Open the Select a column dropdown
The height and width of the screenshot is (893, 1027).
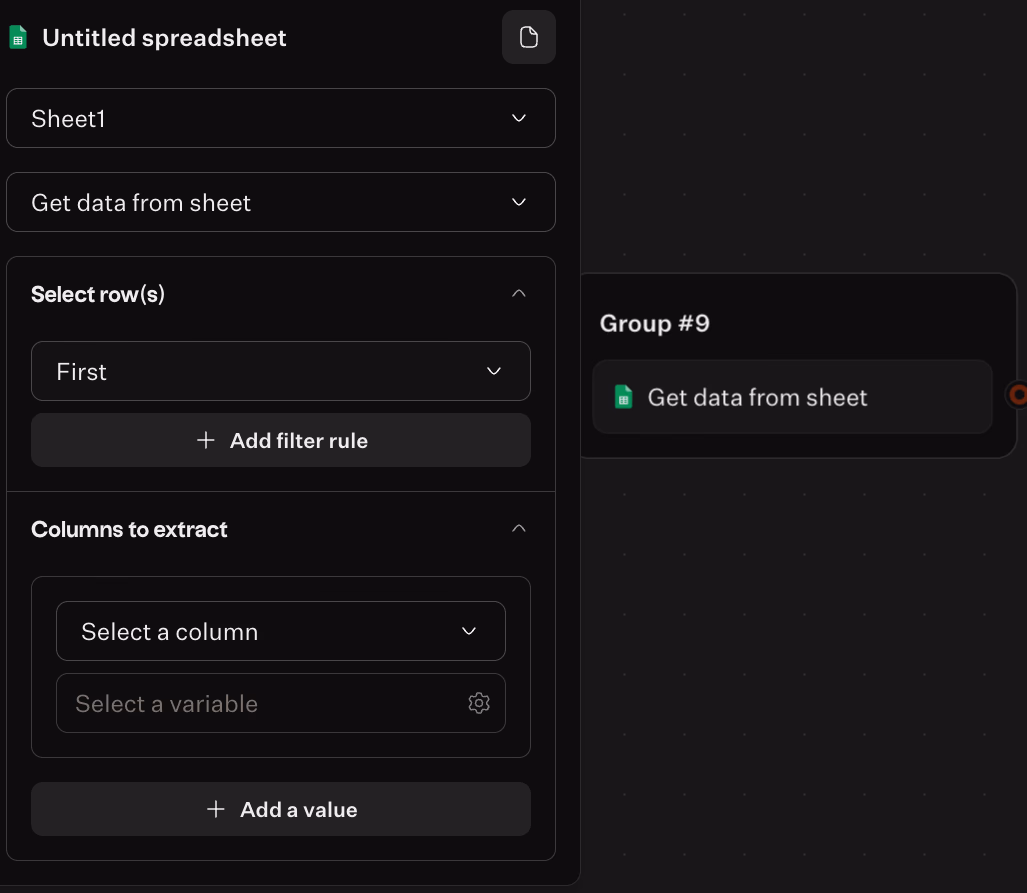pyautogui.click(x=280, y=631)
